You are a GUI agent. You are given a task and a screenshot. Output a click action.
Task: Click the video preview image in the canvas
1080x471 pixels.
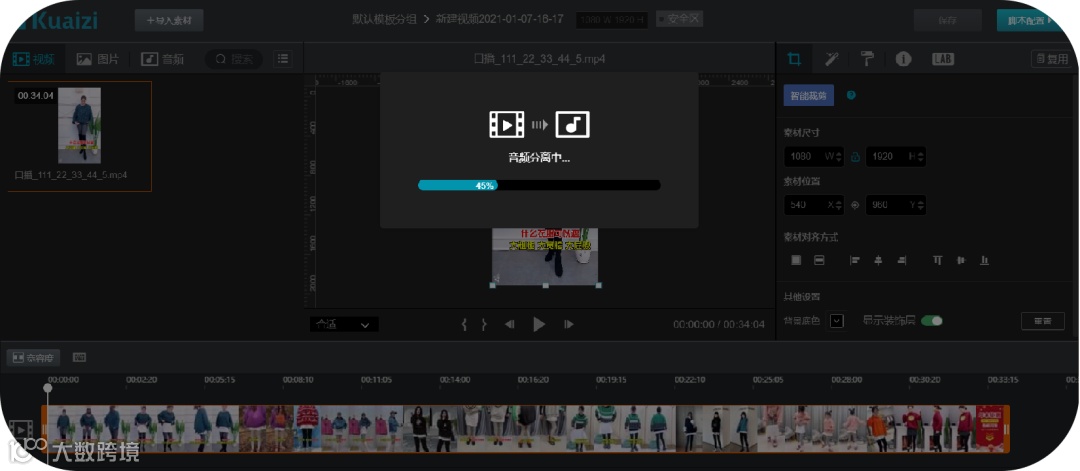[545, 256]
